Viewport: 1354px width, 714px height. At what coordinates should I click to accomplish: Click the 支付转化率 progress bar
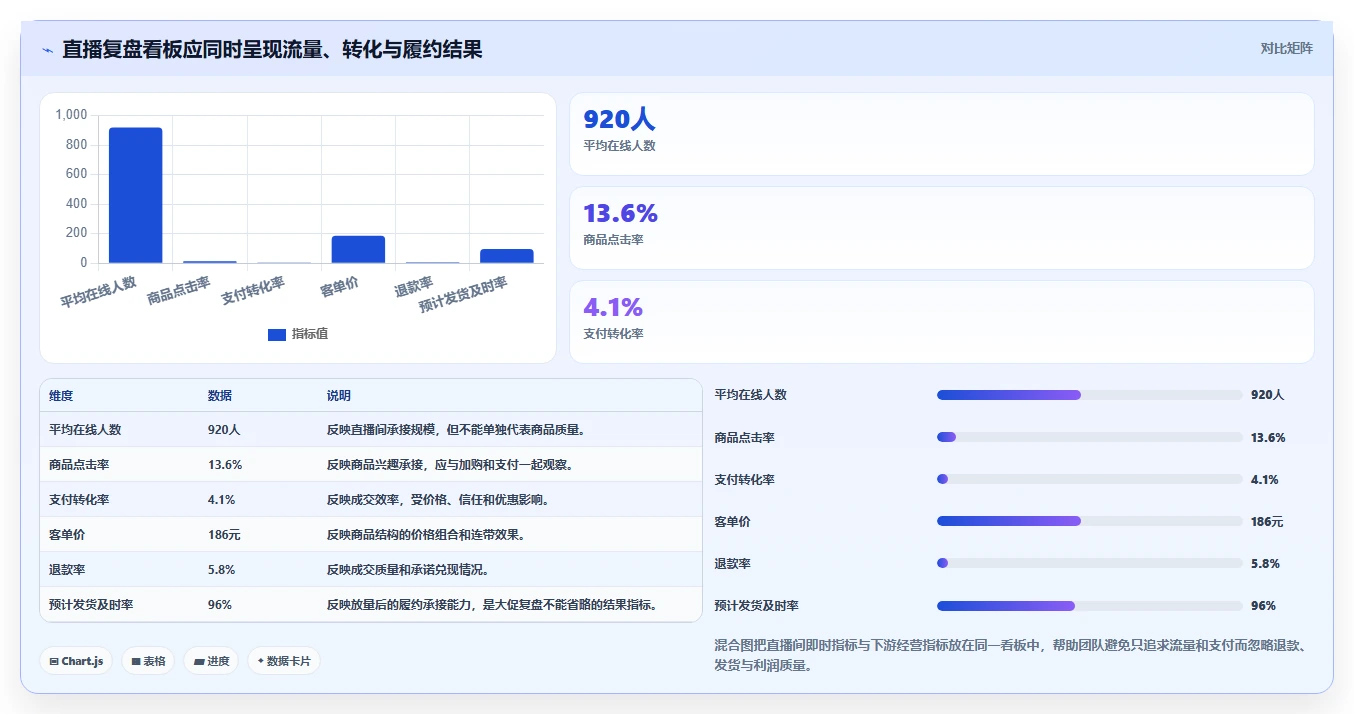pyautogui.click(x=1089, y=479)
